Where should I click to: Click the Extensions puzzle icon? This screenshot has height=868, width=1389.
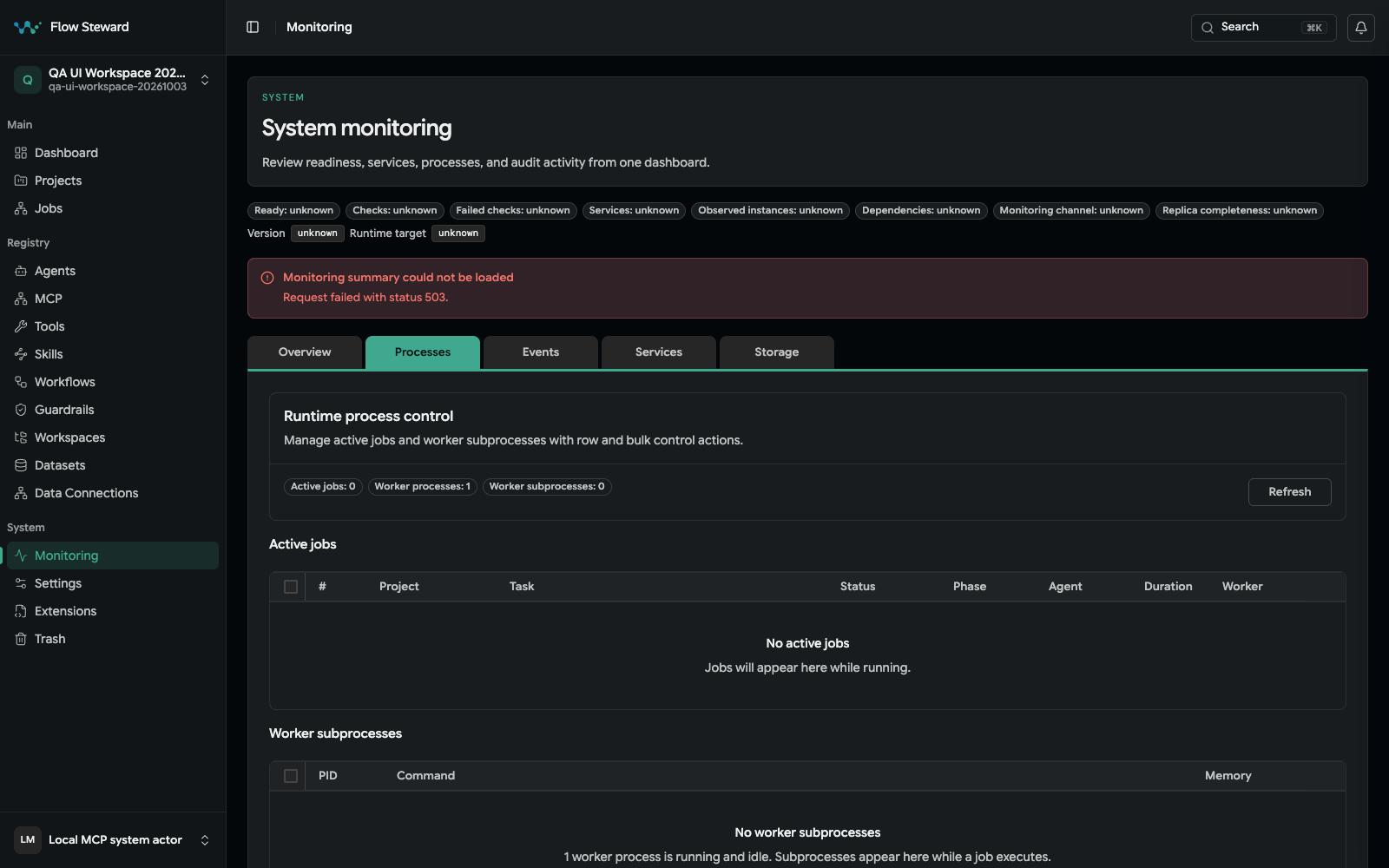coord(21,611)
